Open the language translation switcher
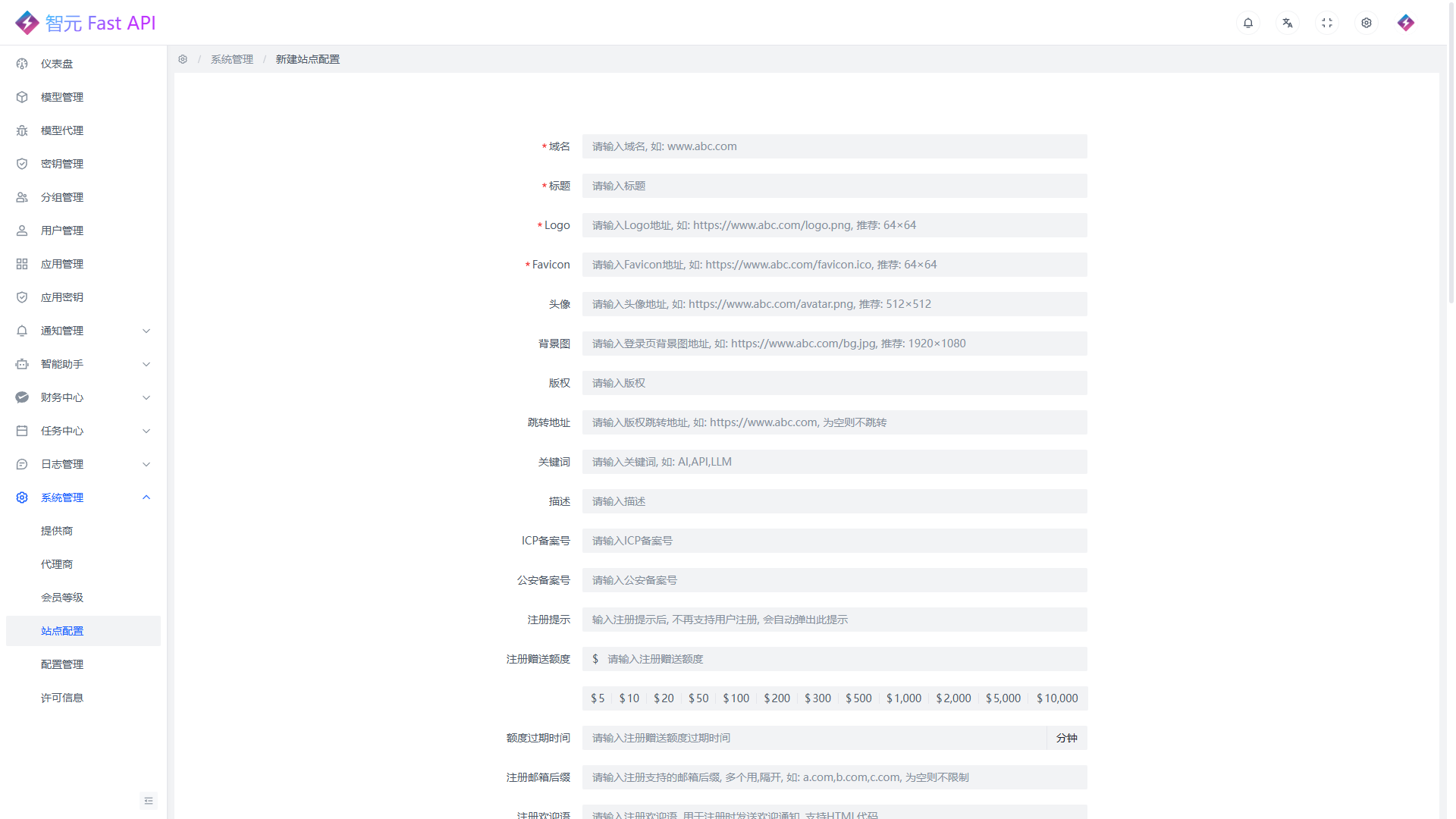 [1288, 23]
